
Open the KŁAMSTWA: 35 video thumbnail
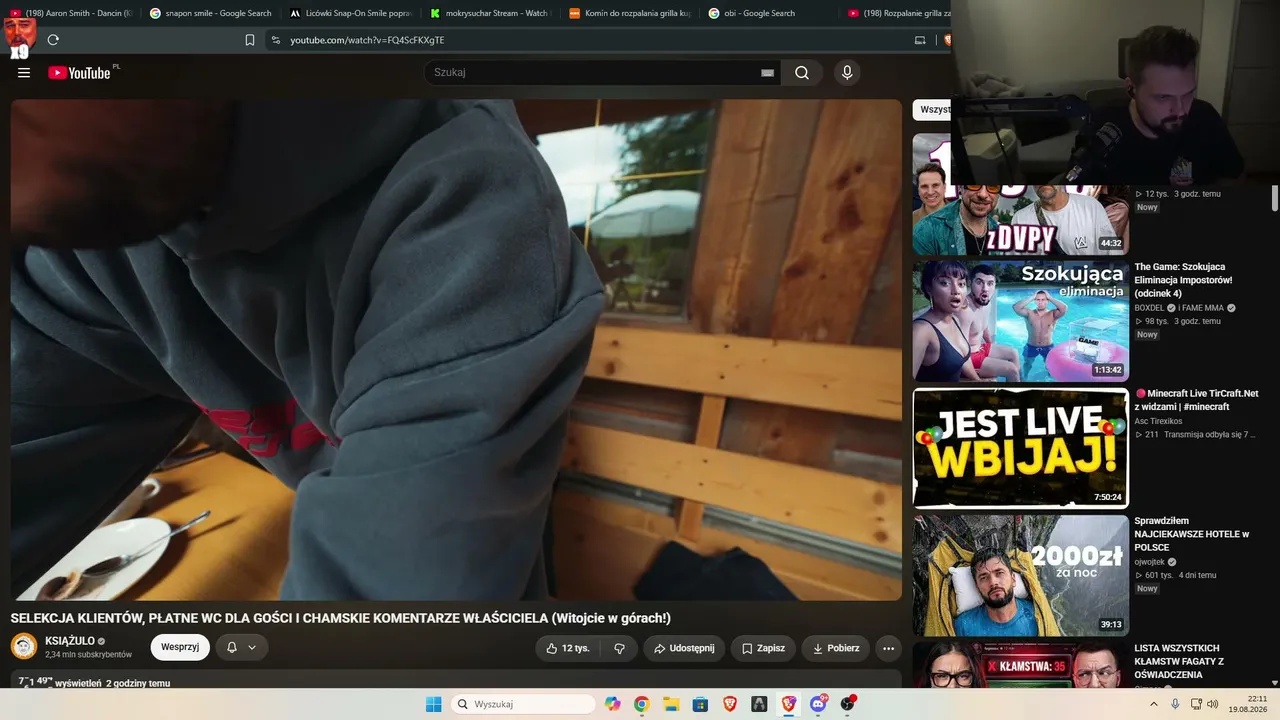tap(1020, 665)
